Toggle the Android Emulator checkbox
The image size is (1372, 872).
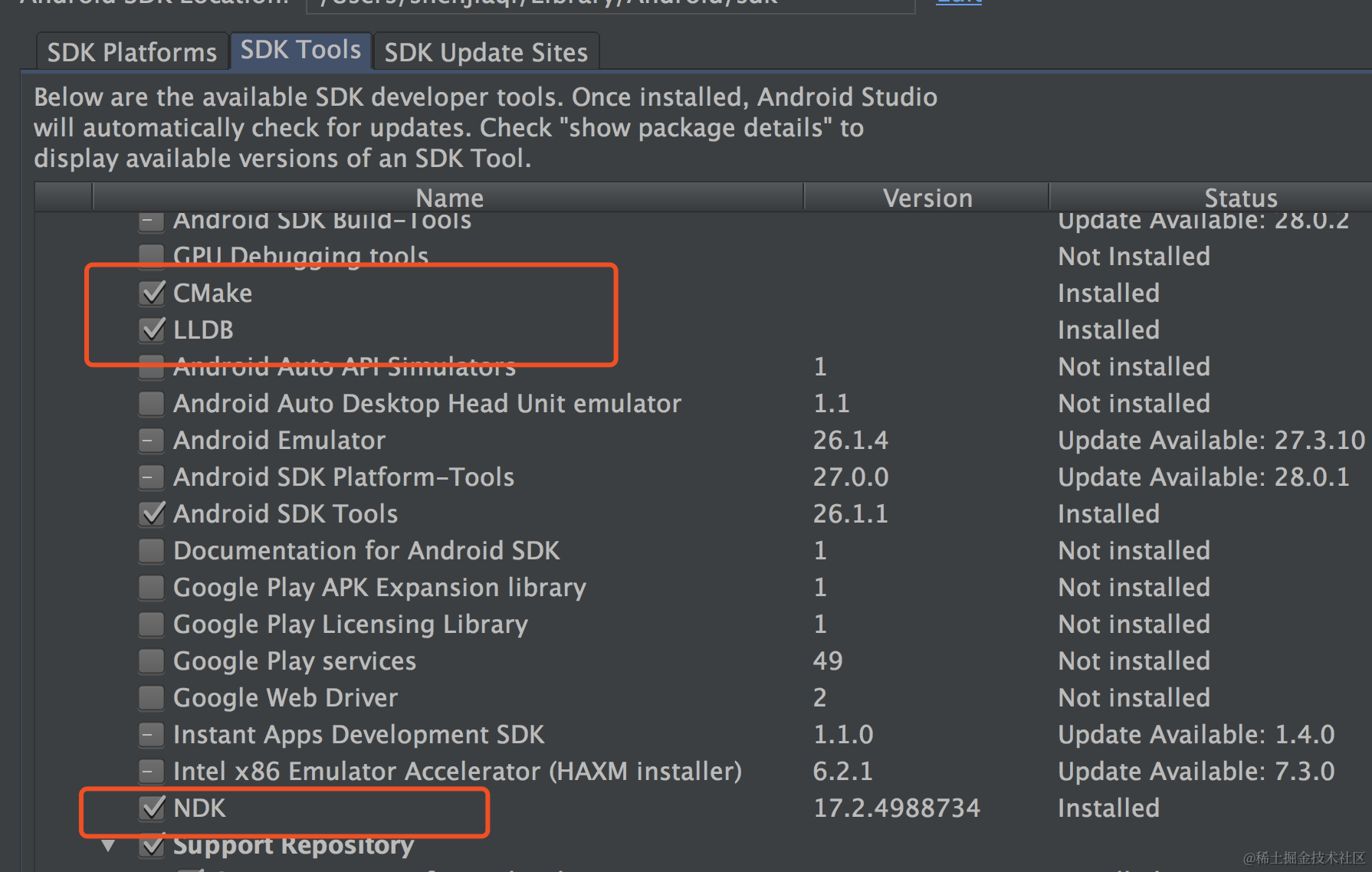coord(152,440)
